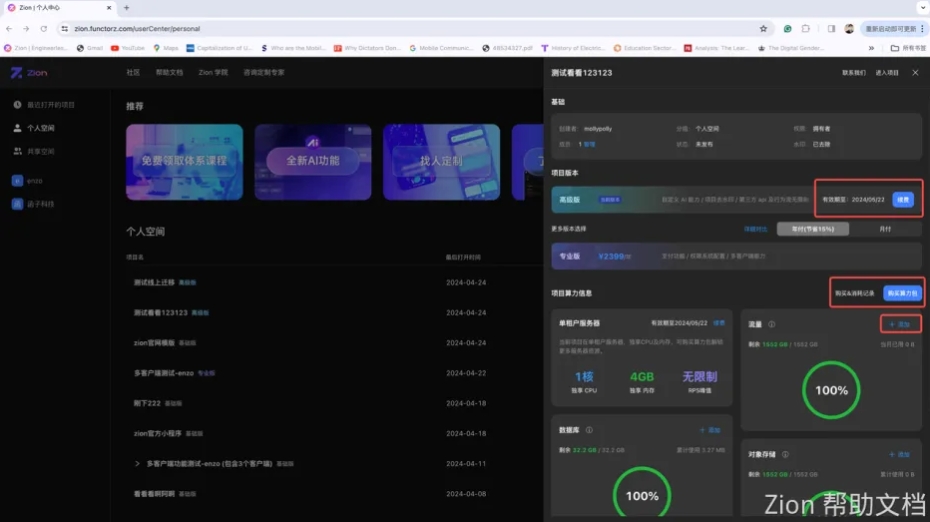The height and width of the screenshot is (522, 930).
Task: Open 社区 in the top navigation
Action: [133, 72]
